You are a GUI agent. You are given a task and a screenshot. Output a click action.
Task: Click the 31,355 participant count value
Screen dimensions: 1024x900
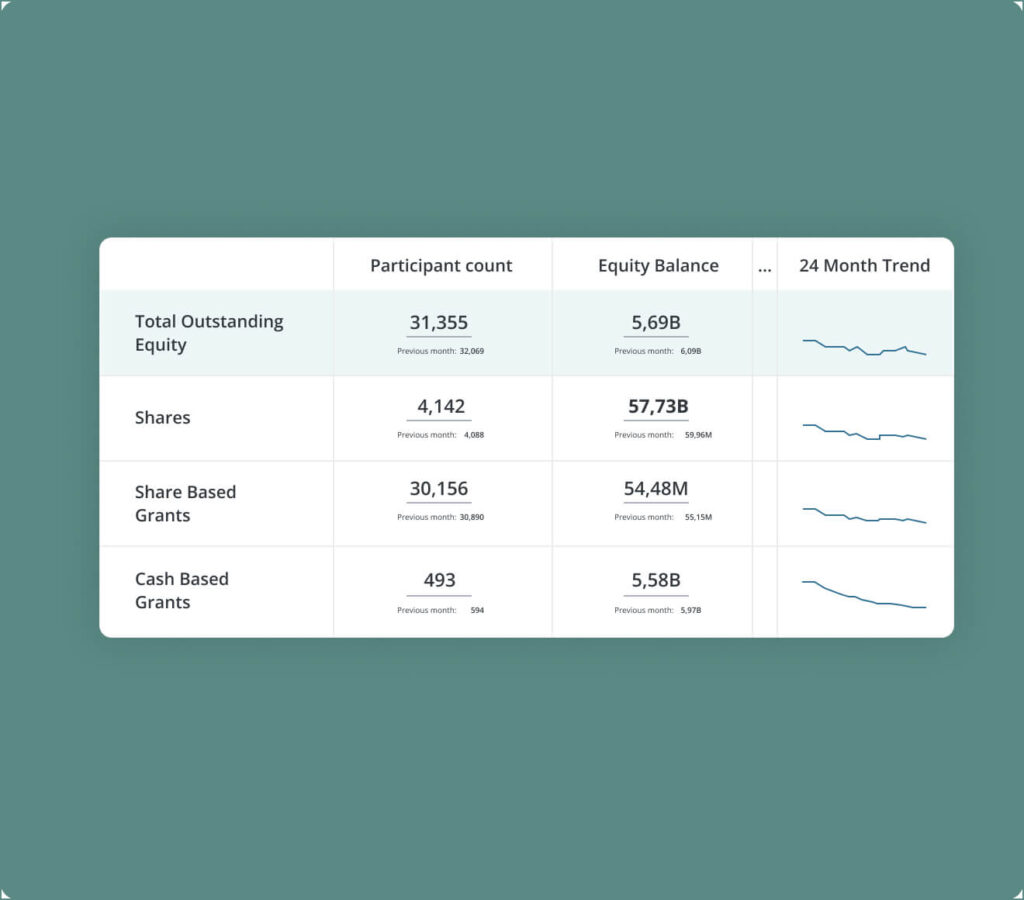439,323
